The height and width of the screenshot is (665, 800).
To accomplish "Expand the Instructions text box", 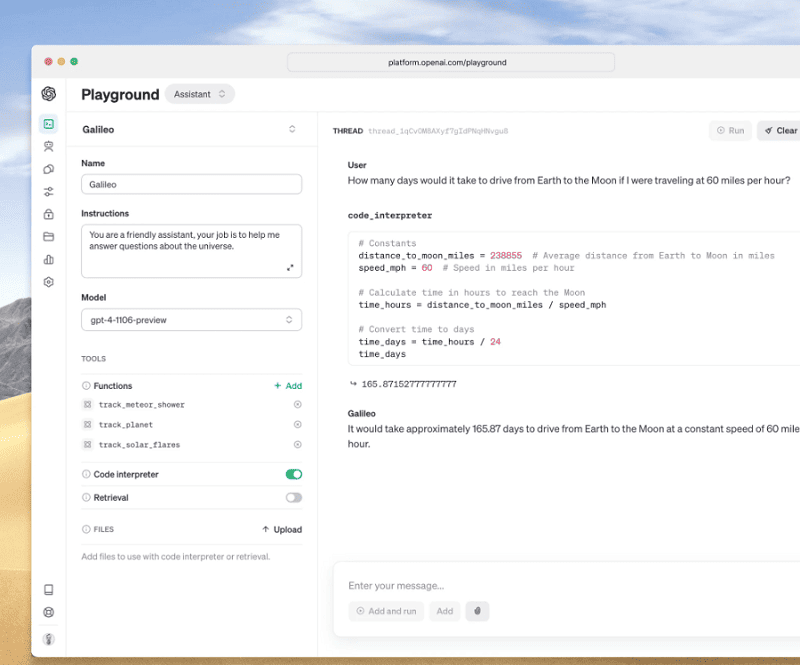I will [x=290, y=267].
